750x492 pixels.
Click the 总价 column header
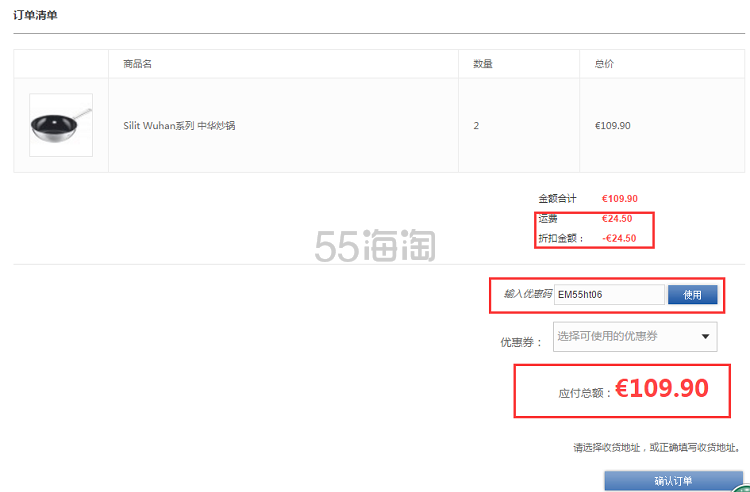click(x=604, y=64)
